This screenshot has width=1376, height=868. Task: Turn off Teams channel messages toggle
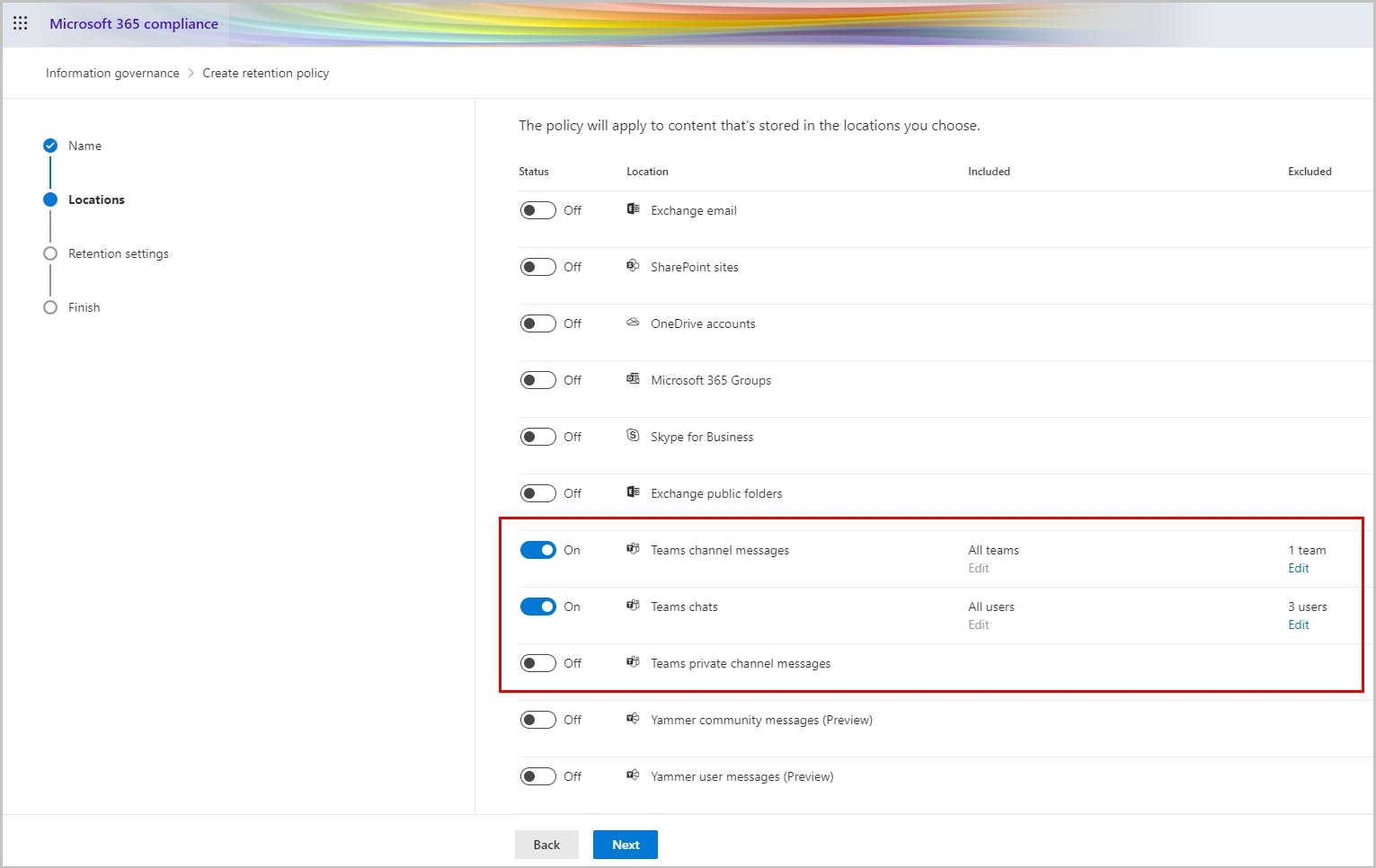(x=537, y=550)
